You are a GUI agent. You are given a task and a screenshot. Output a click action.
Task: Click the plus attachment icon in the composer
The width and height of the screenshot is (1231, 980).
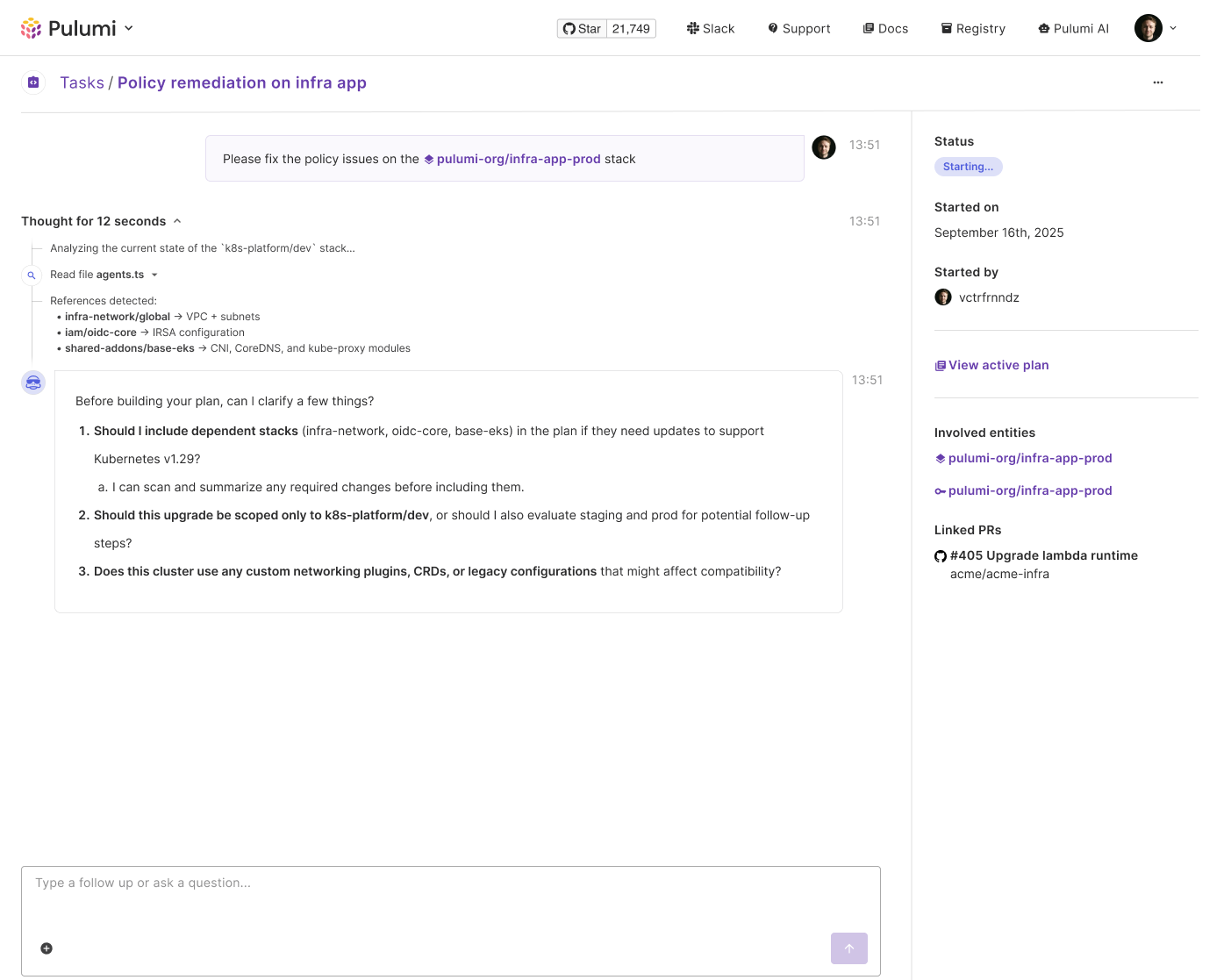(47, 948)
